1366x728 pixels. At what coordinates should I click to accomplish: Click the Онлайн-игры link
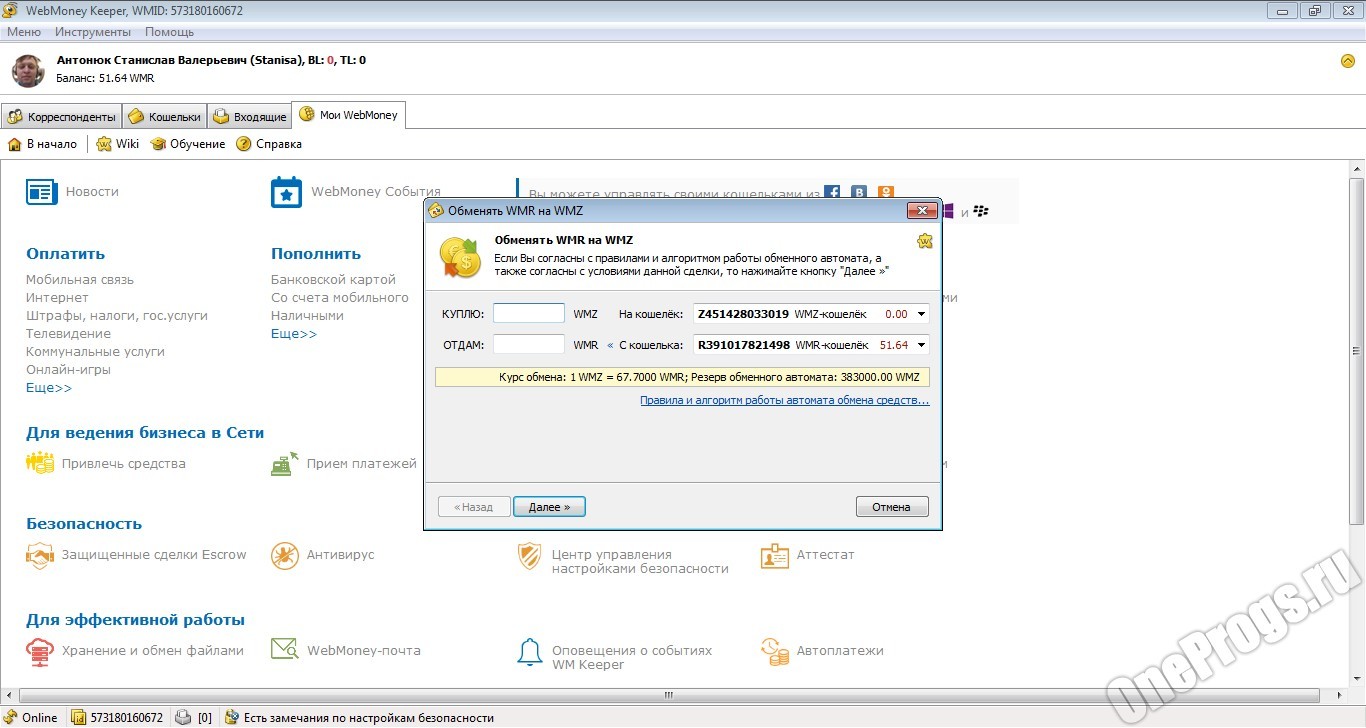[x=68, y=370]
